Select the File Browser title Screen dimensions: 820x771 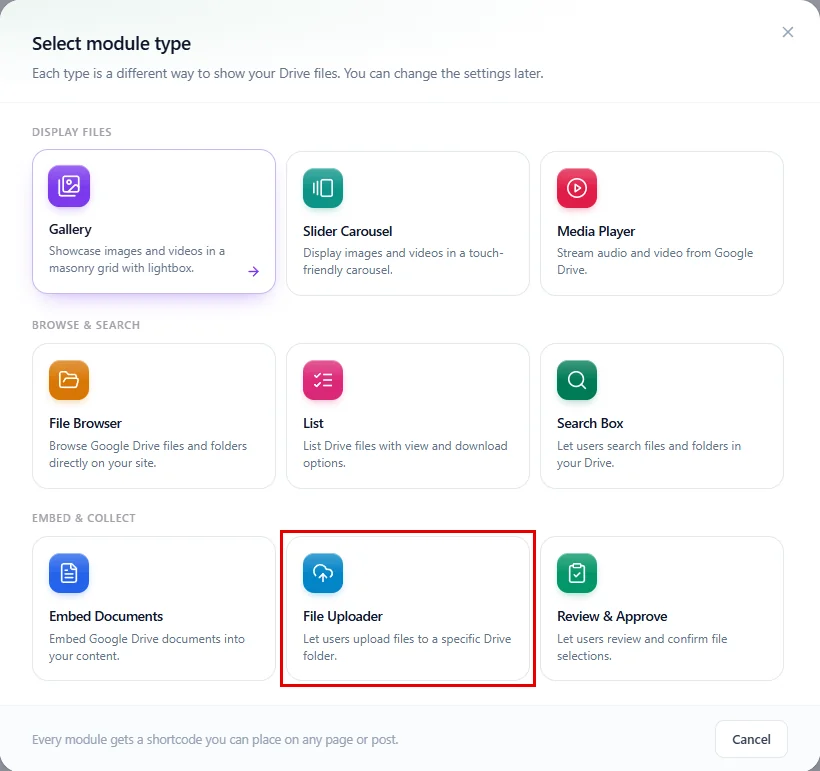point(85,423)
